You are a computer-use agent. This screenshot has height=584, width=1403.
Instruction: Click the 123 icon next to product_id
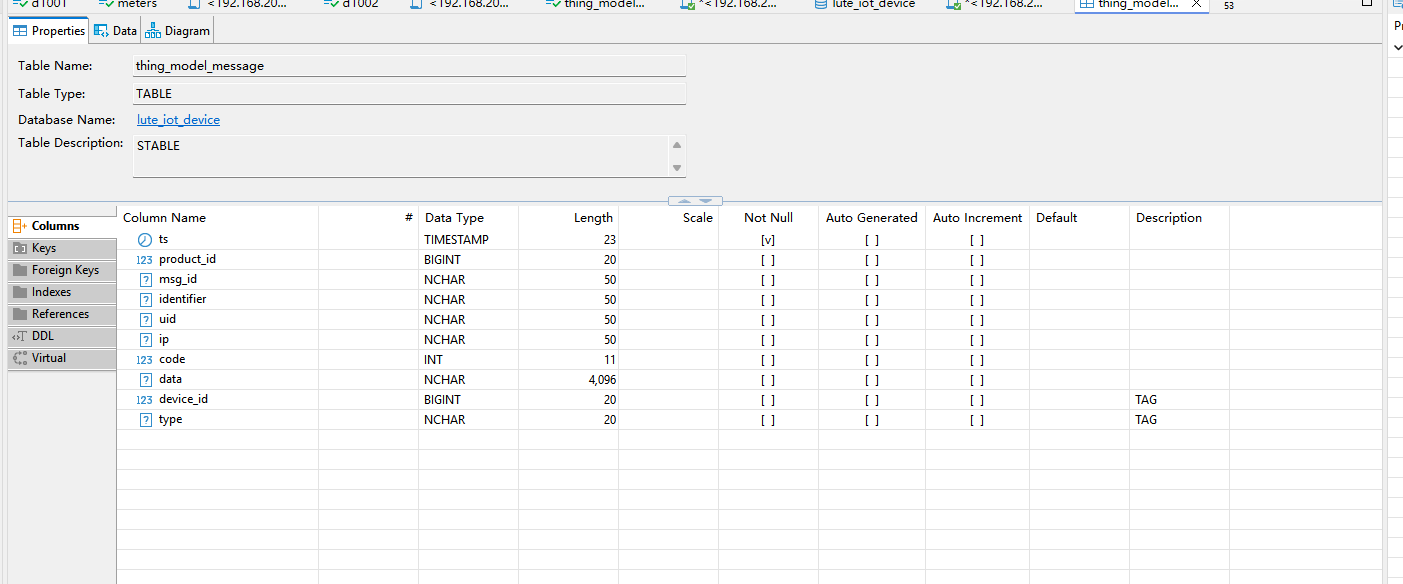click(145, 260)
